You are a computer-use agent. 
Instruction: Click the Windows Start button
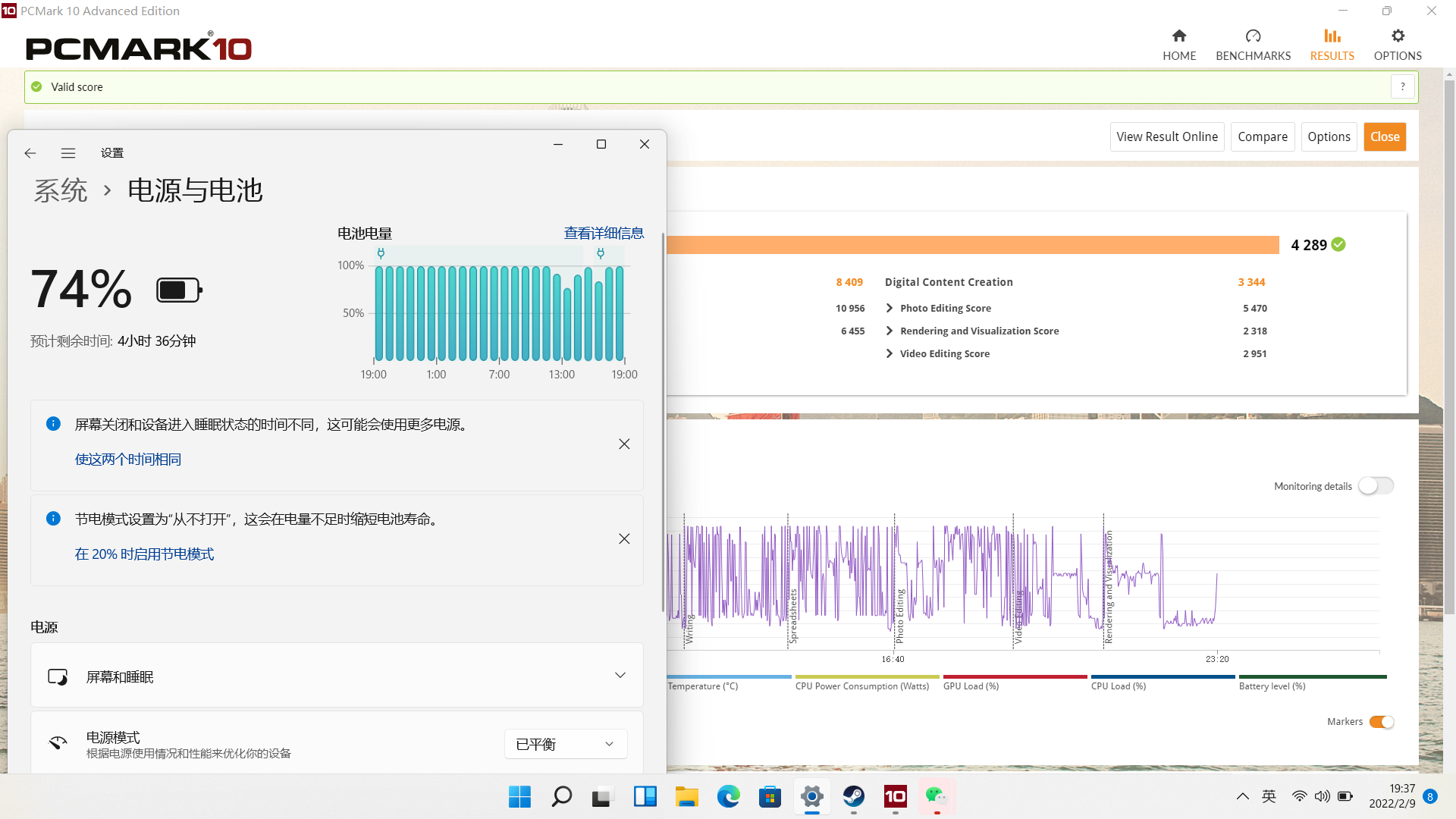point(519,796)
